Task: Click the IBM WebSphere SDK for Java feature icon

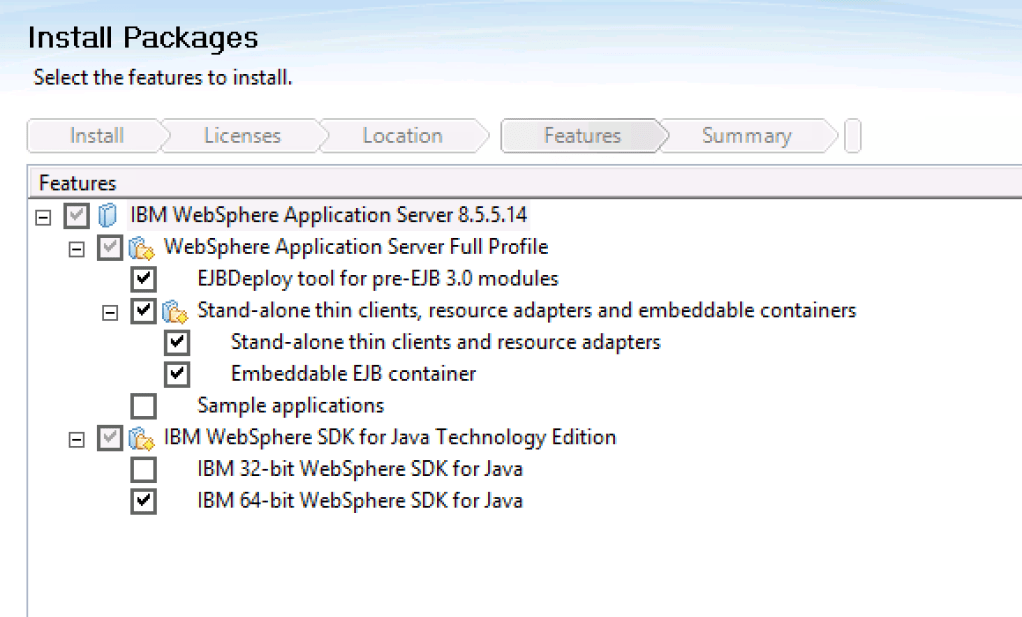Action: (142, 438)
